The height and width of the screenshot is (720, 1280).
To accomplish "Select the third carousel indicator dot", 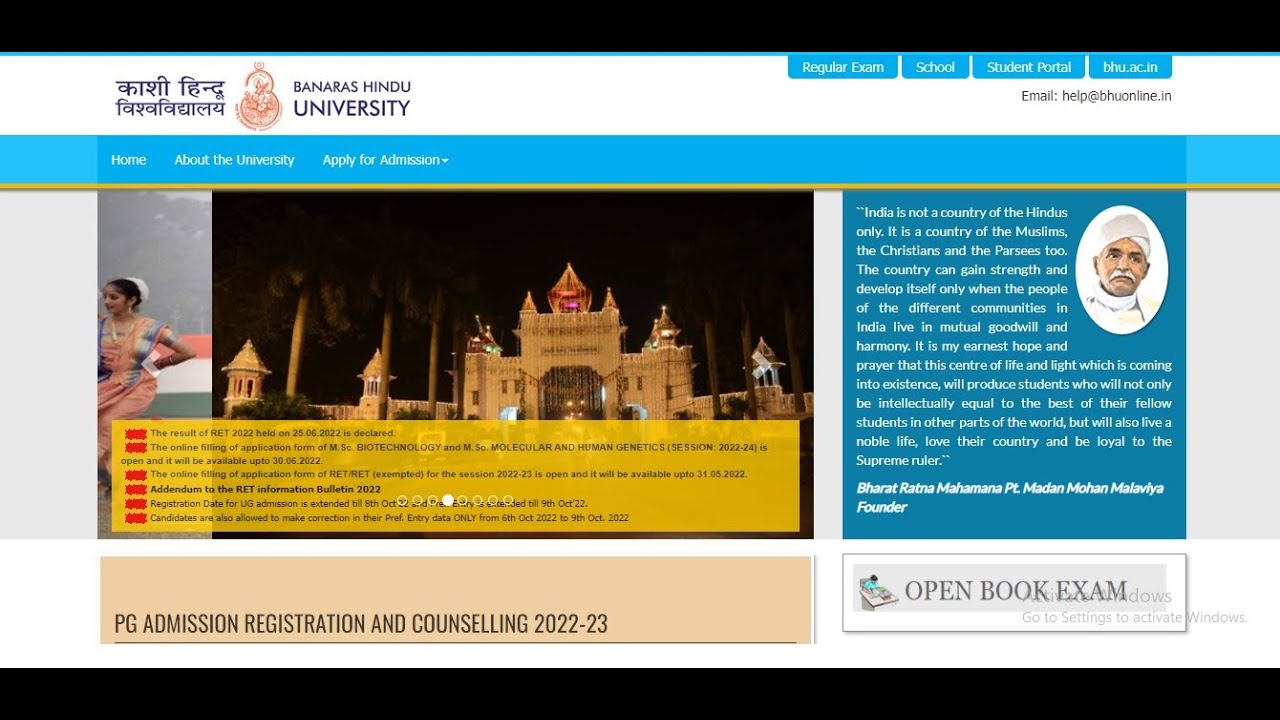I will coord(432,500).
